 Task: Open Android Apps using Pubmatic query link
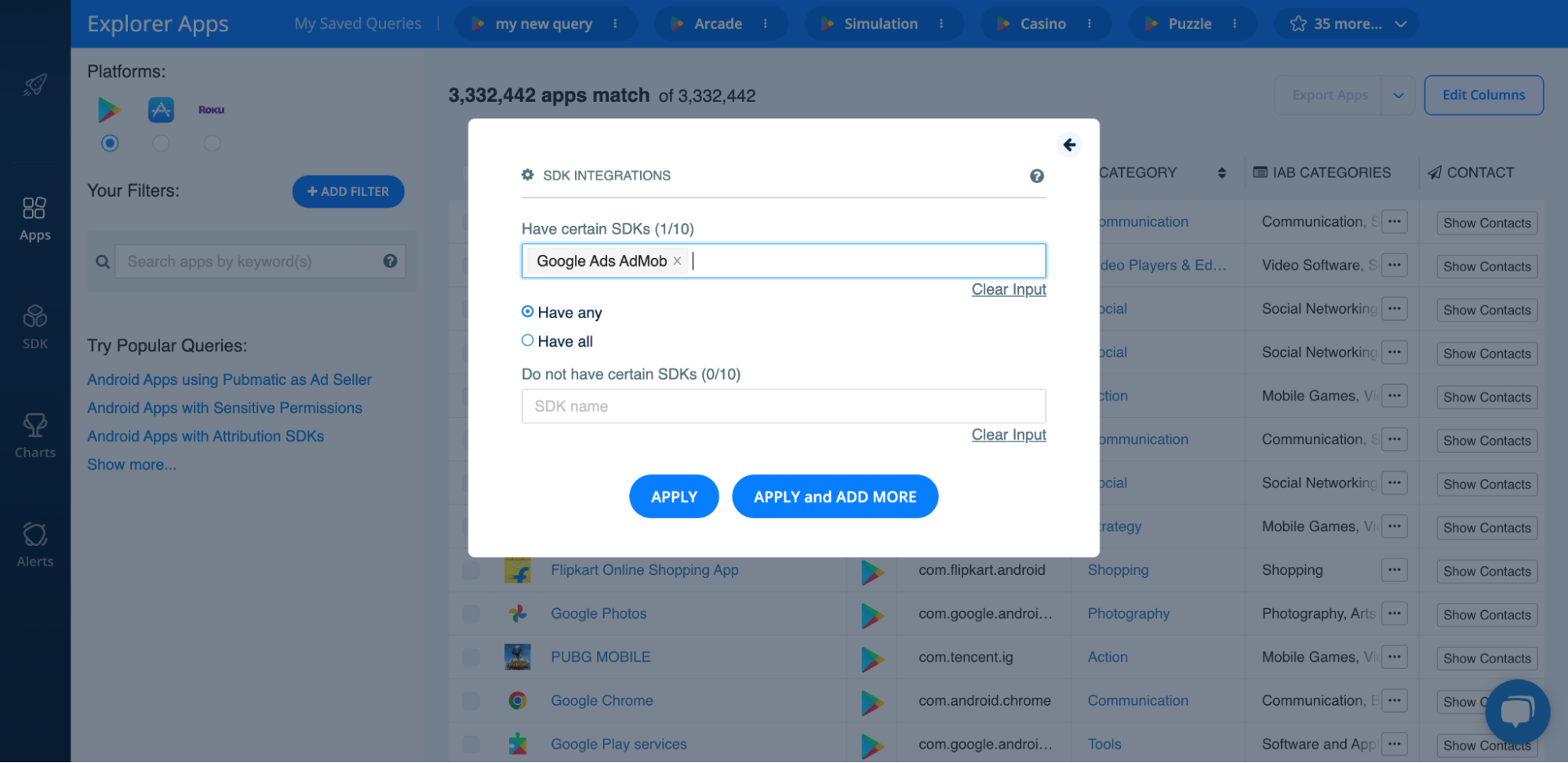pyautogui.click(x=229, y=380)
